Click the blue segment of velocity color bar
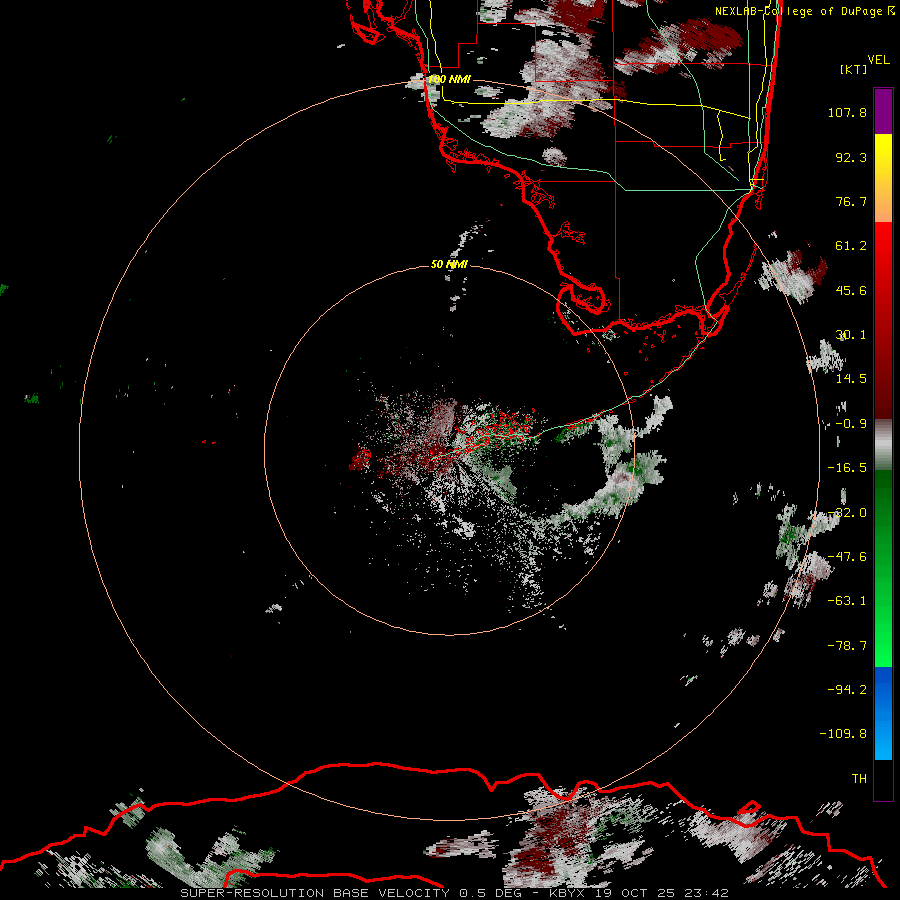Viewport: 900px width, 900px height. [x=883, y=713]
